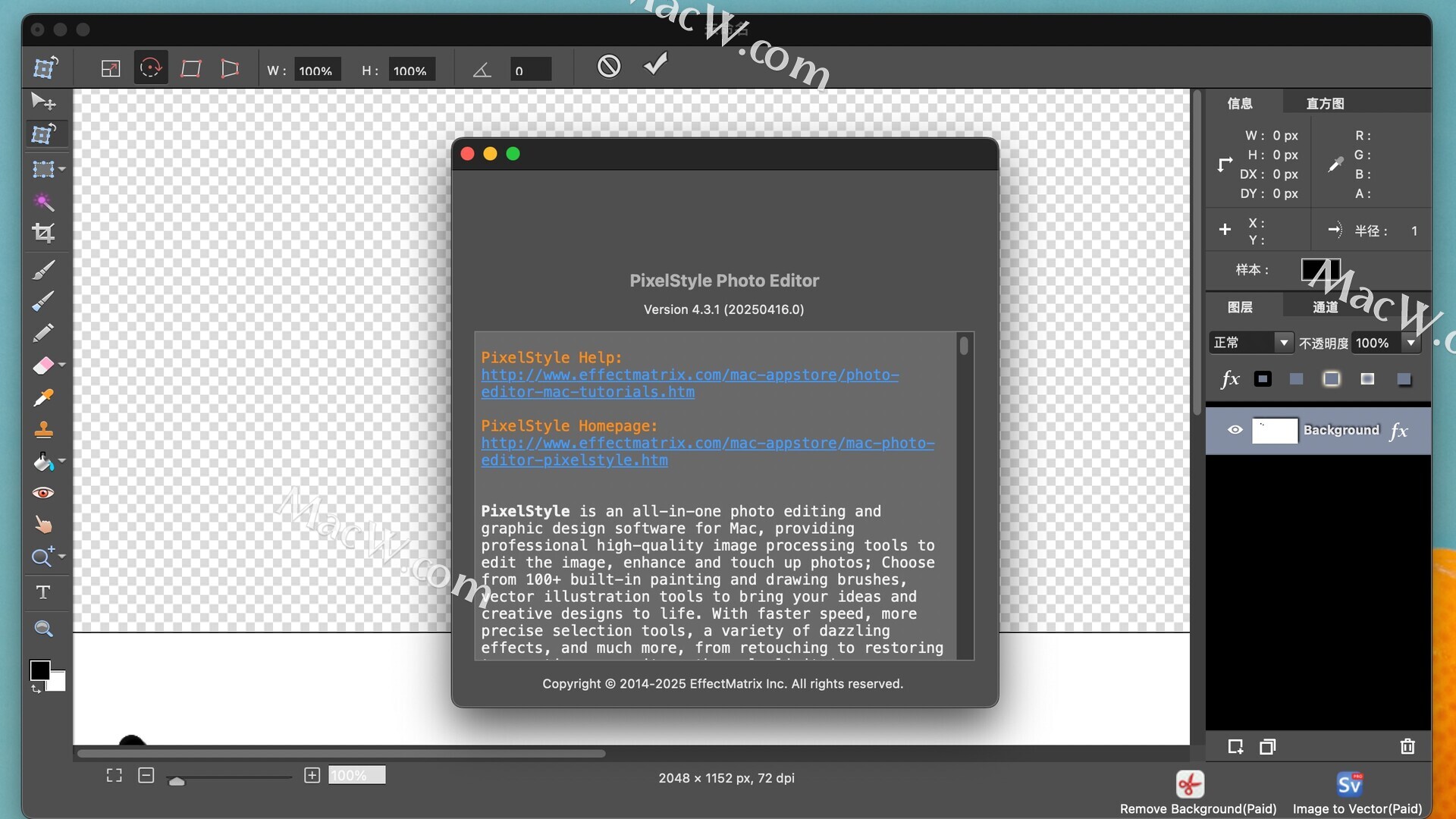Expand the Eraser tool options arrow
The image size is (1456, 819).
click(x=62, y=365)
